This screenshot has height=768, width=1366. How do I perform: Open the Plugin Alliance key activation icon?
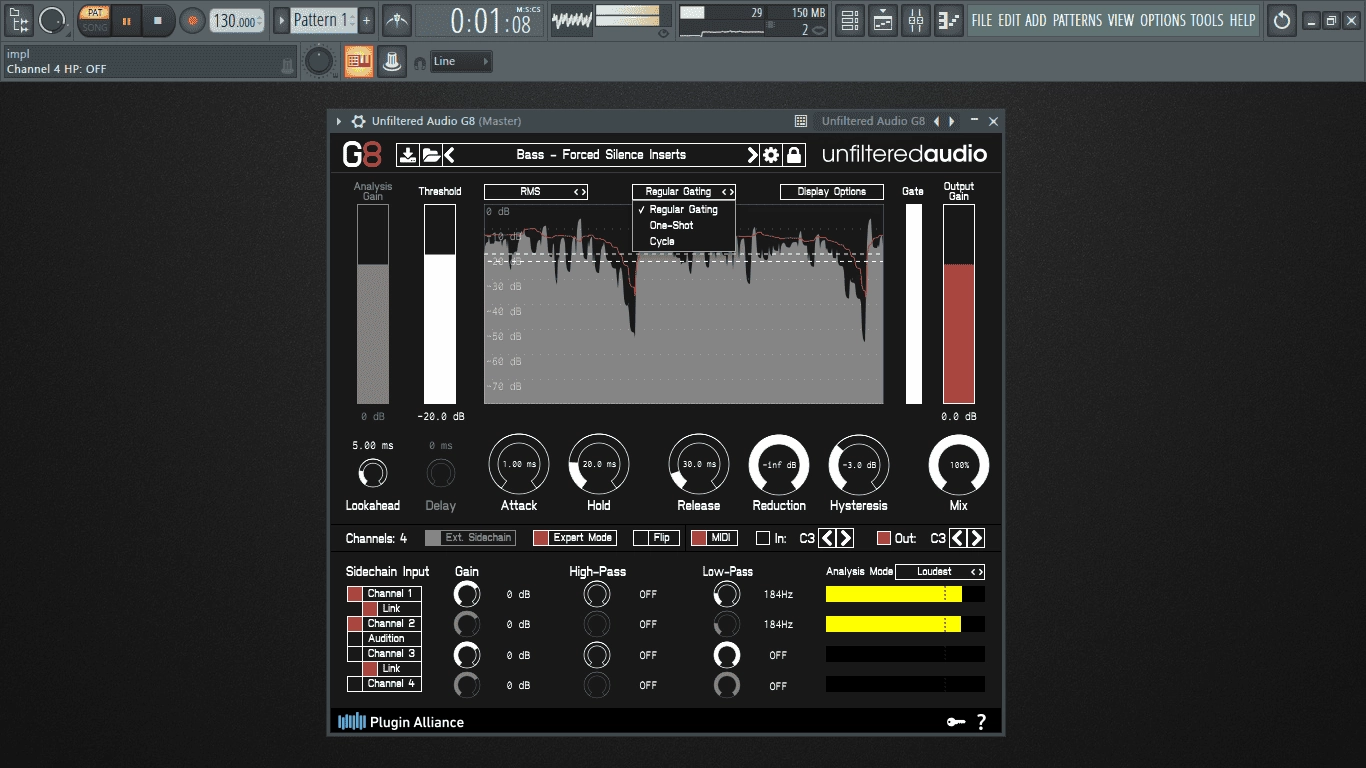click(x=956, y=722)
